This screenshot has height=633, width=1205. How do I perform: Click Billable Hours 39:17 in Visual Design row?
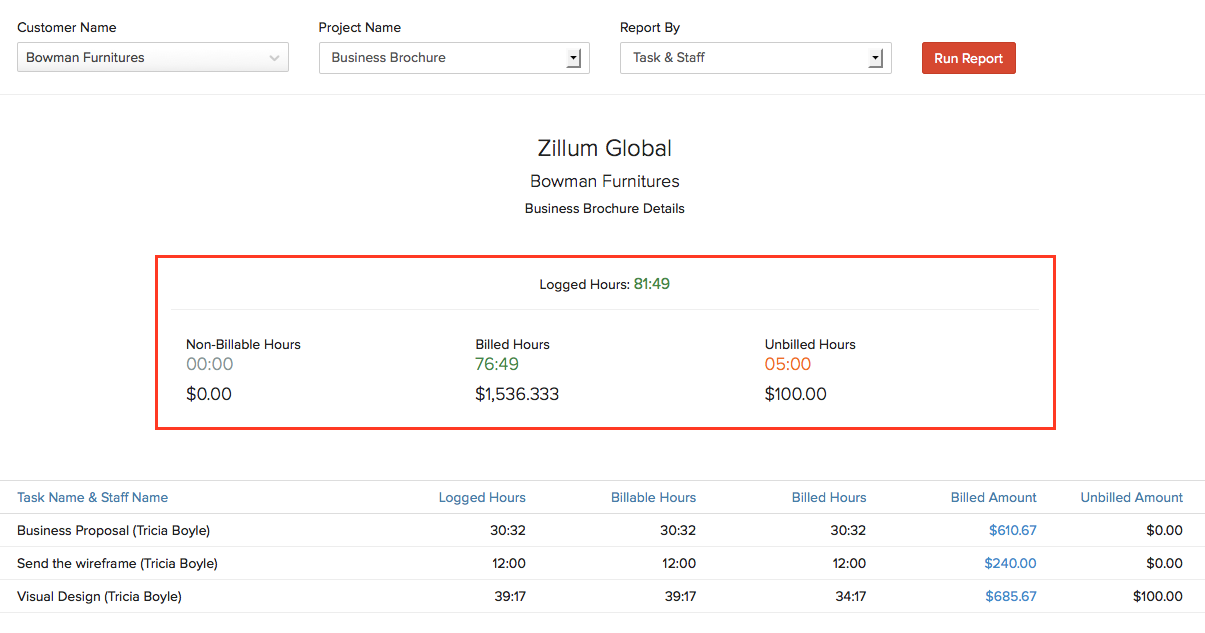coord(678,596)
